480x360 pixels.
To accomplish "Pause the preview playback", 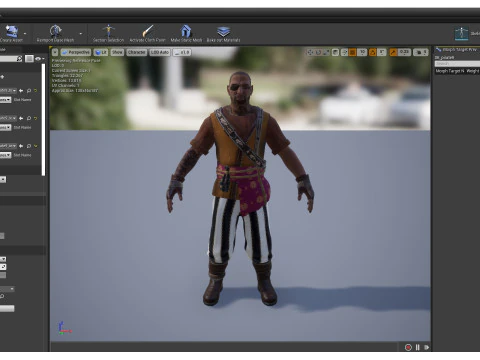I will coord(417,347).
